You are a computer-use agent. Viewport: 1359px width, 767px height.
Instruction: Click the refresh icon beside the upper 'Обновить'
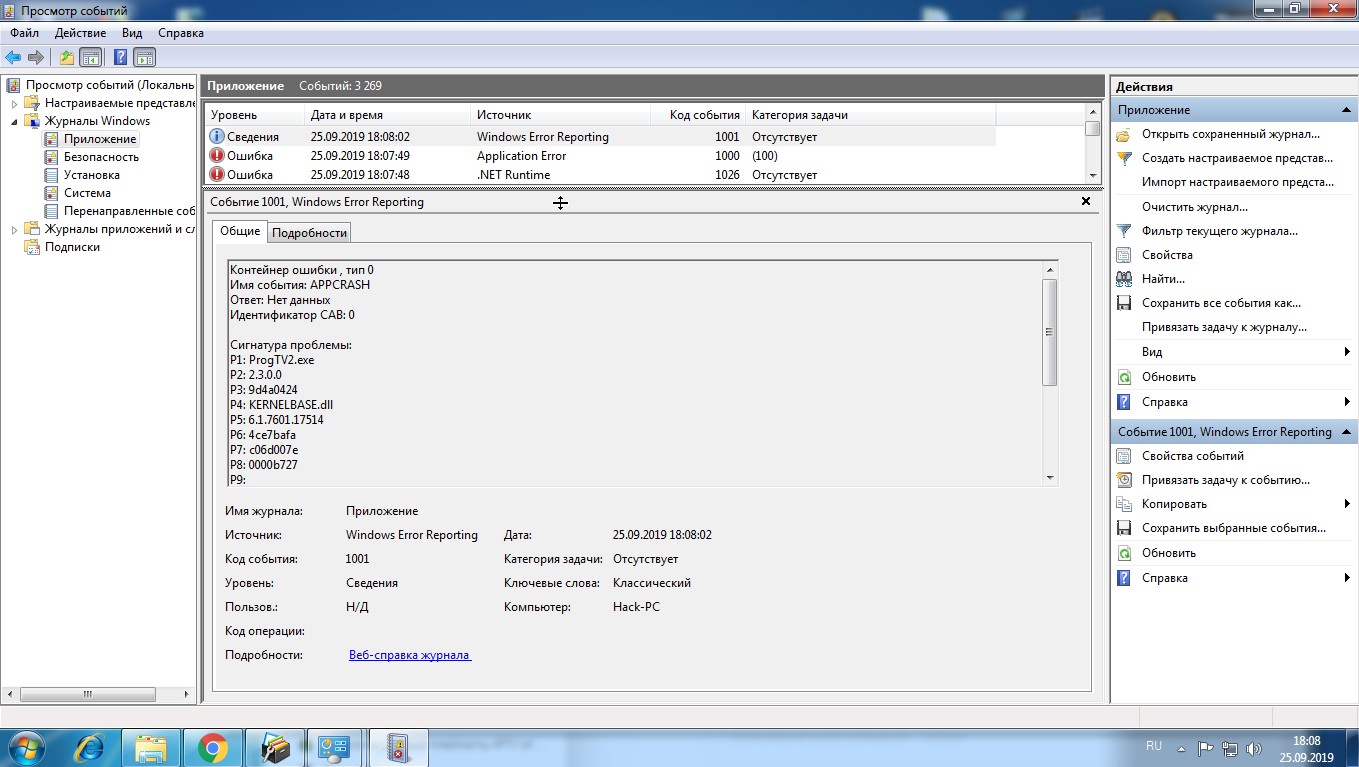(x=1124, y=377)
